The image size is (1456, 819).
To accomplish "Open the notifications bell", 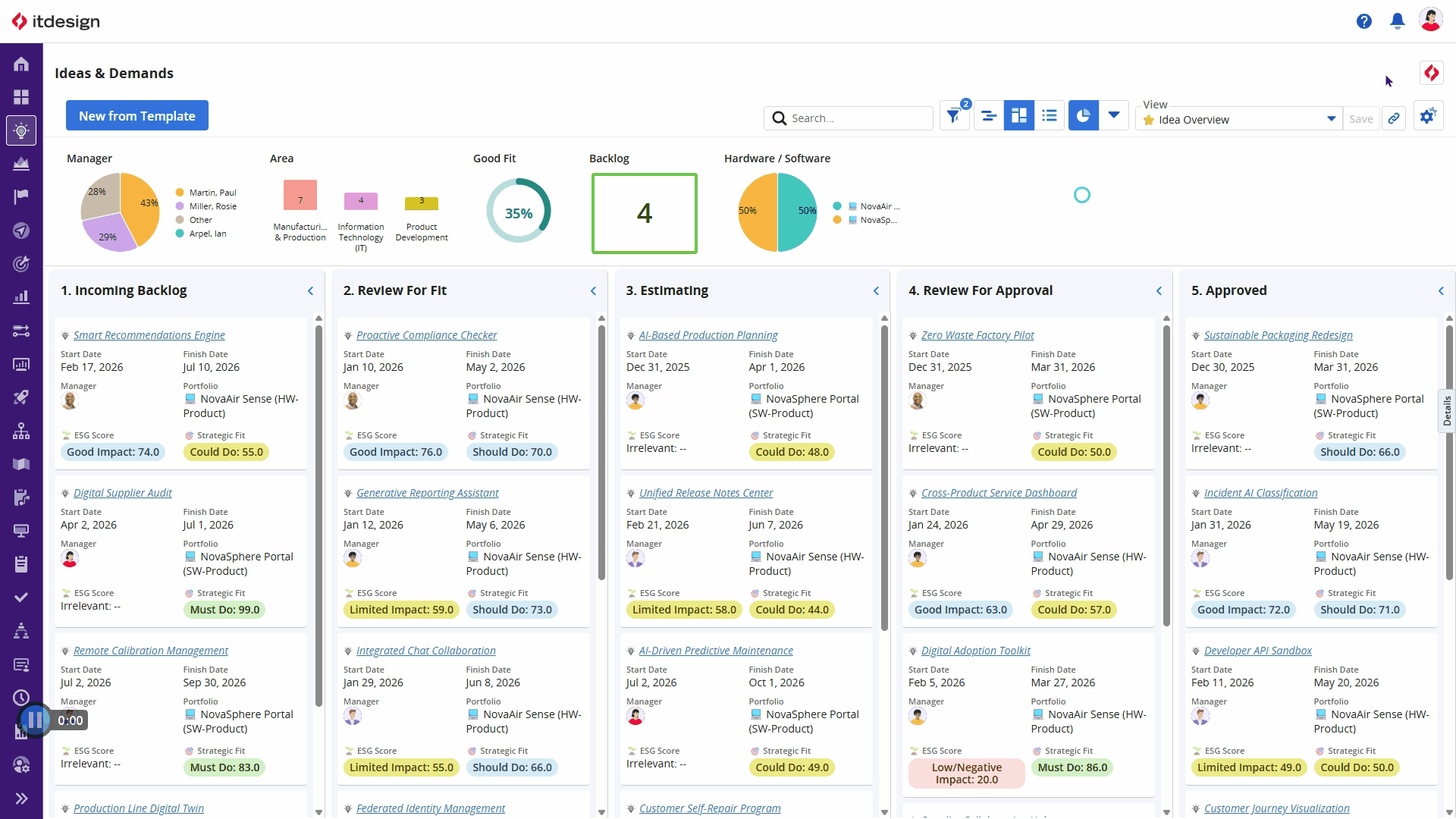I will point(1397,21).
